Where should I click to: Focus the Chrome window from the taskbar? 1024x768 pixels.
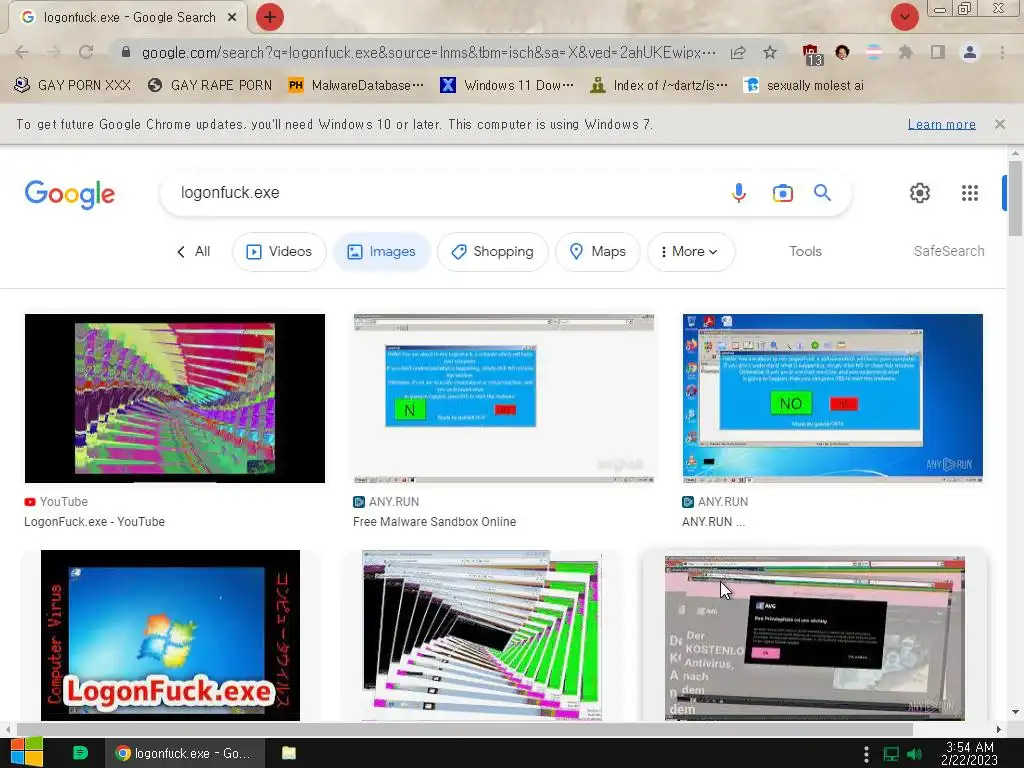(x=185, y=753)
